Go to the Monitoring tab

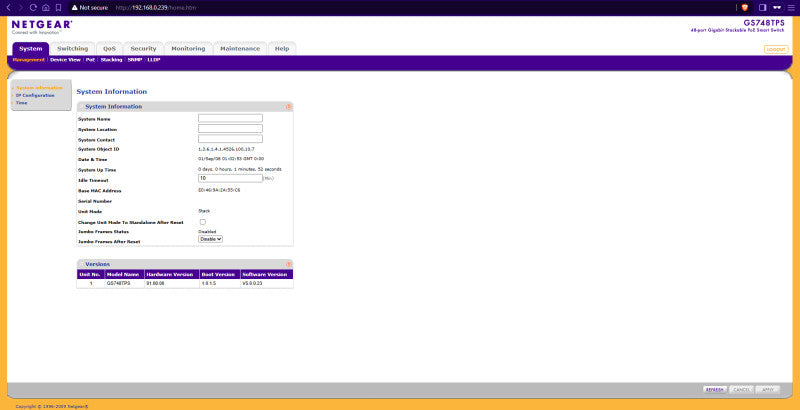point(188,49)
